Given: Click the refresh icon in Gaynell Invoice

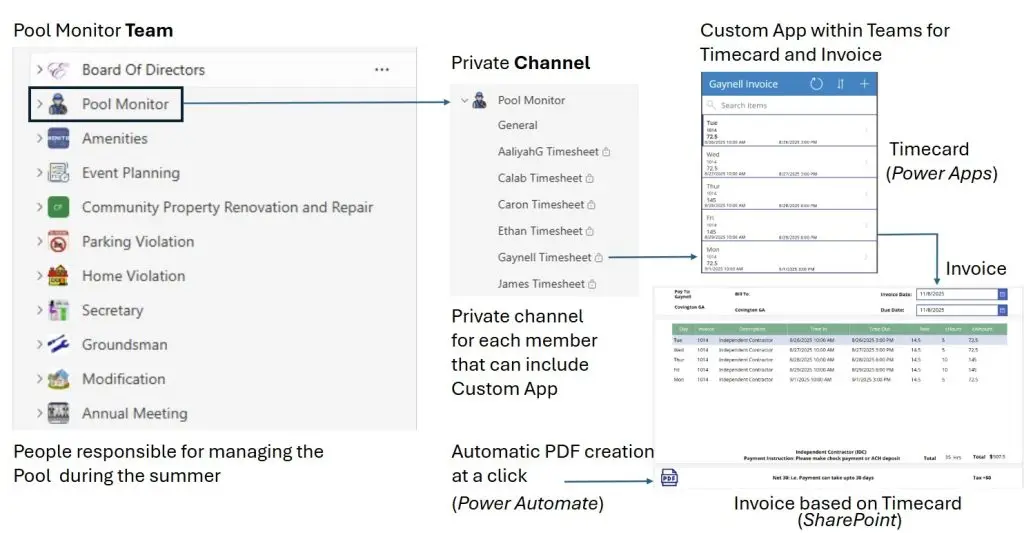Looking at the screenshot, I should (x=816, y=84).
